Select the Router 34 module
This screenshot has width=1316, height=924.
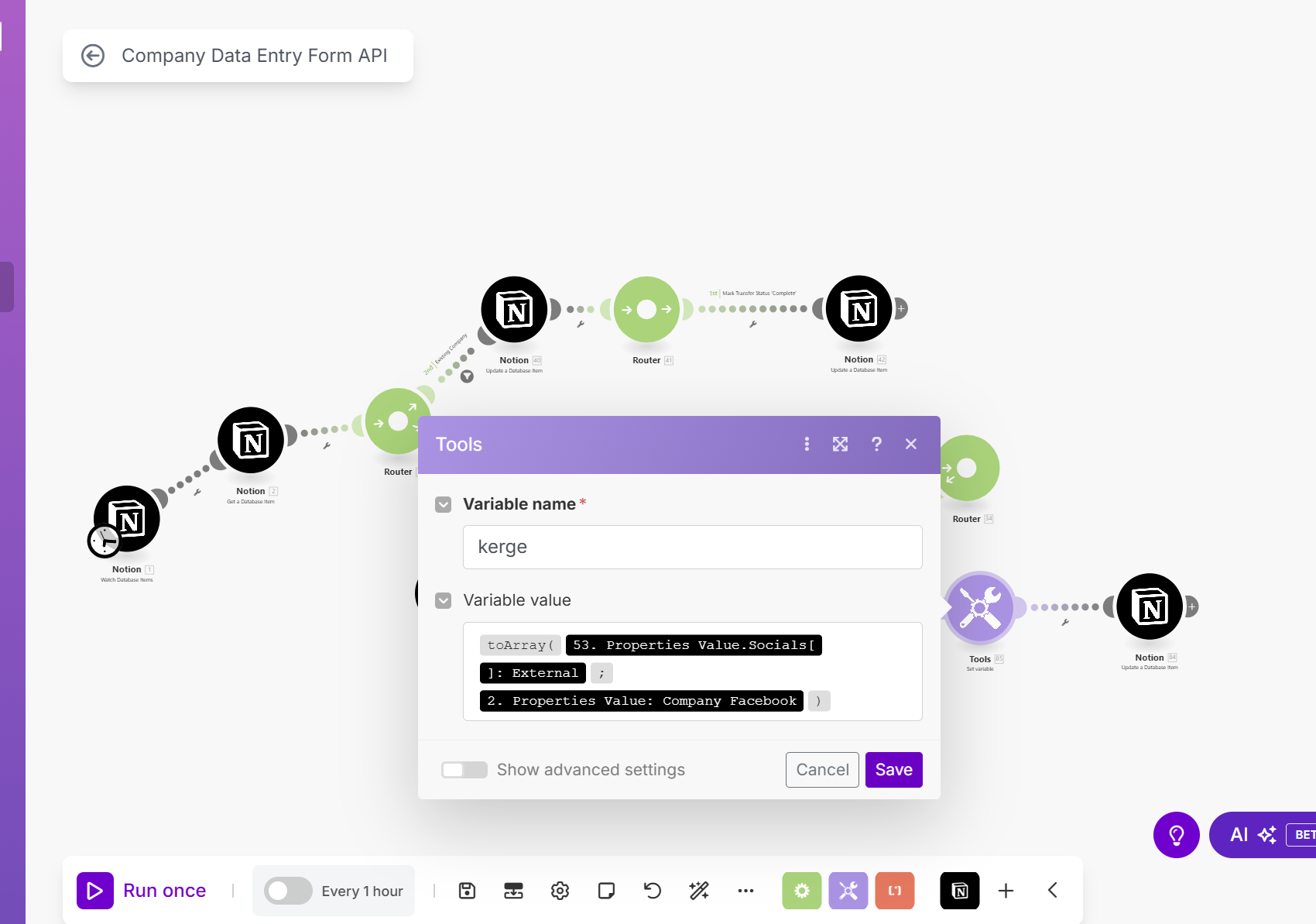967,468
